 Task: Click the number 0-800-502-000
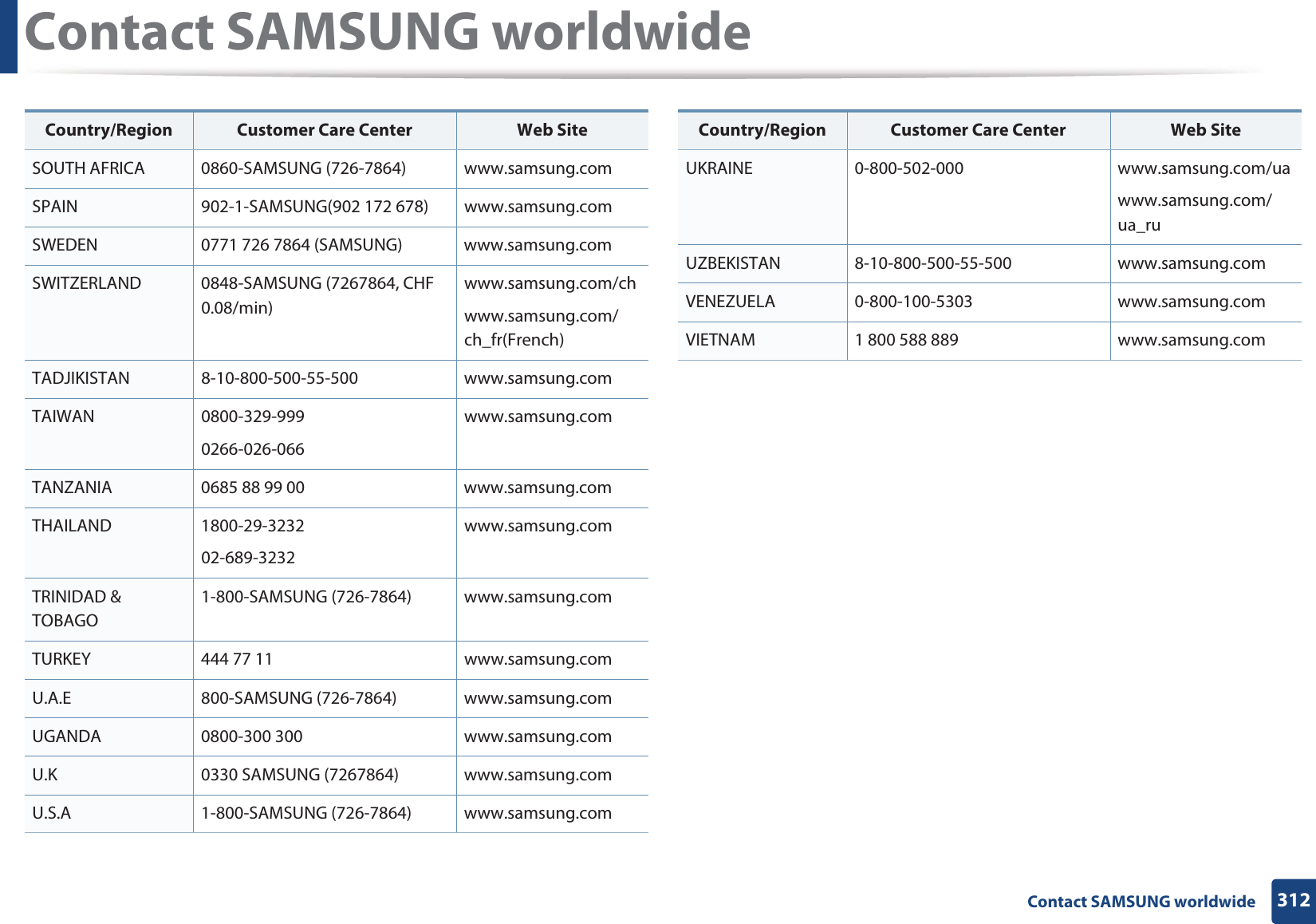point(909,168)
